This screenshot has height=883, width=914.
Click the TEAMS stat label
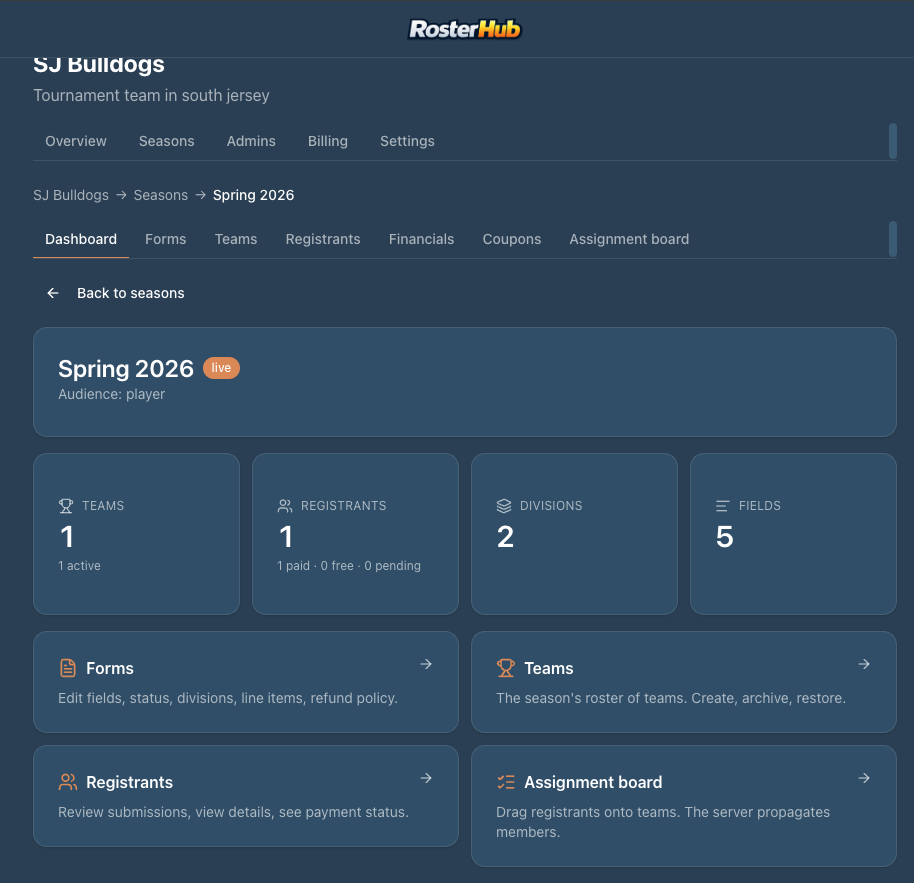point(103,506)
